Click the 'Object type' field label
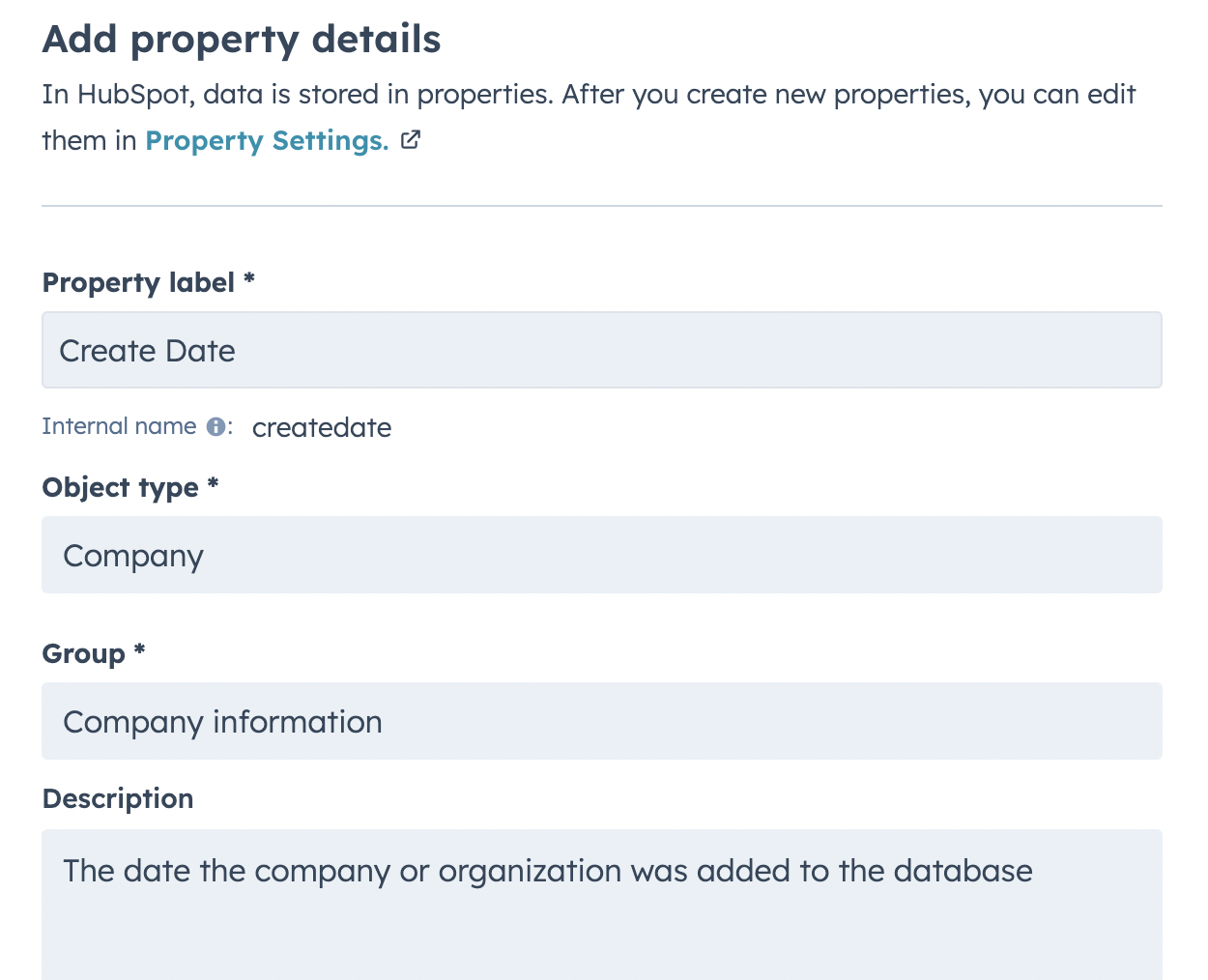Viewport: 1208px width, 980px height. point(120,488)
